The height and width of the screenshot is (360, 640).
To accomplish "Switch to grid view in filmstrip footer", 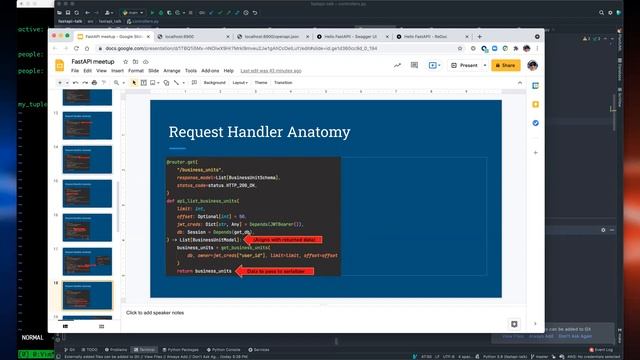I will (102, 327).
